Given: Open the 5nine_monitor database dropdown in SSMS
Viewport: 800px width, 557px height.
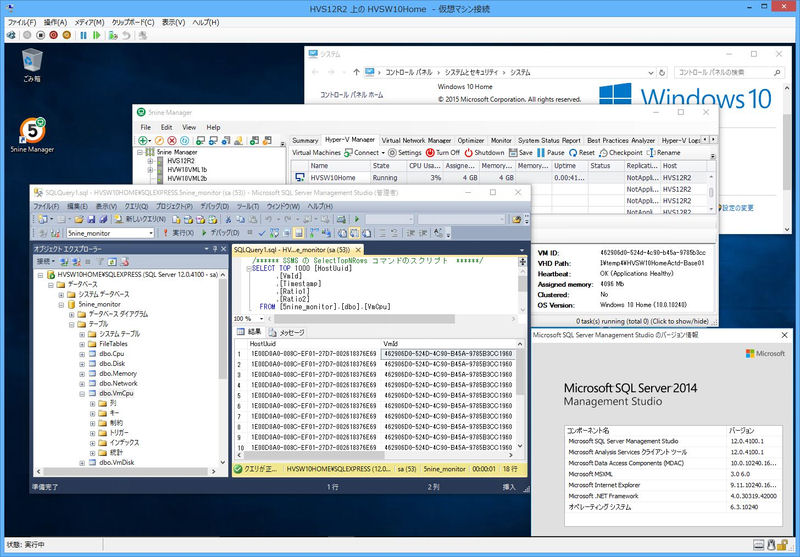Looking at the screenshot, I should pyautogui.click(x=151, y=233).
